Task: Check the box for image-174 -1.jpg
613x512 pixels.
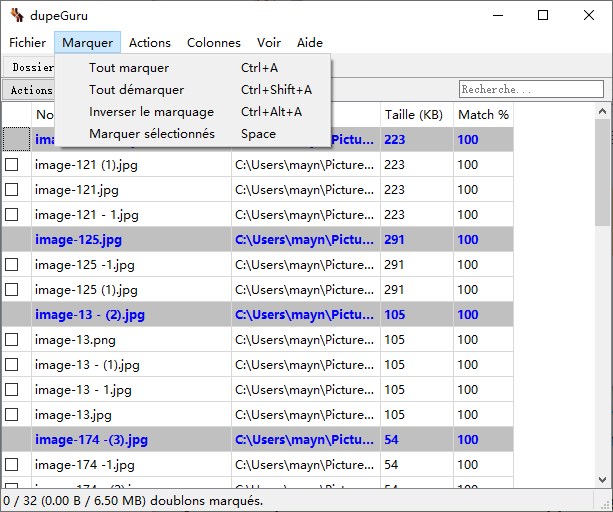Action: click(x=12, y=465)
